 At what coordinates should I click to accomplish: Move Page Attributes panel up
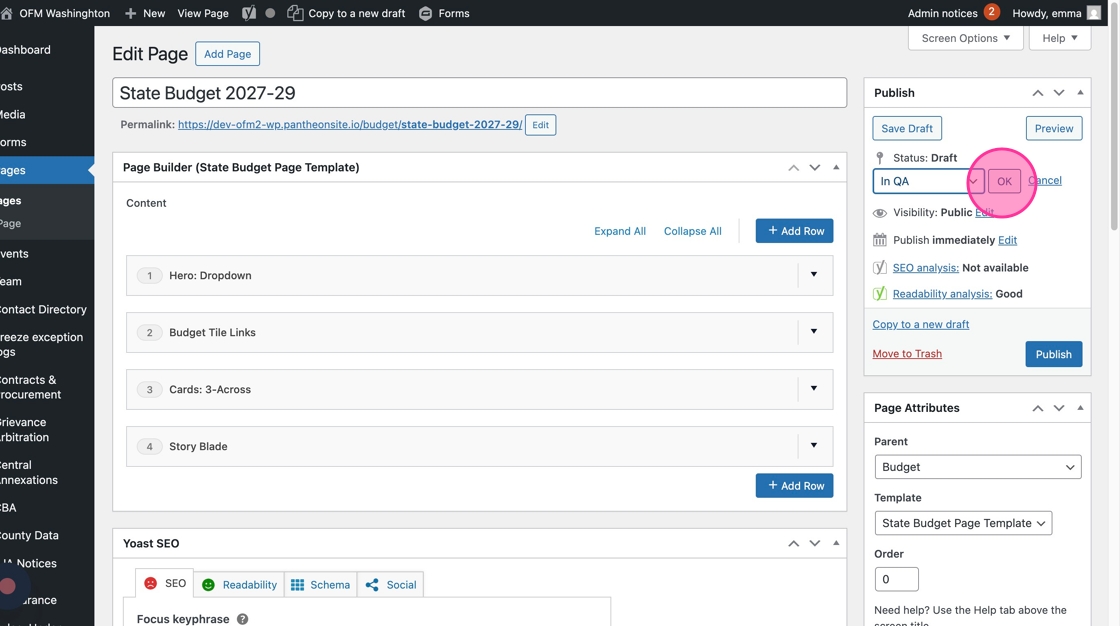pos(1038,408)
